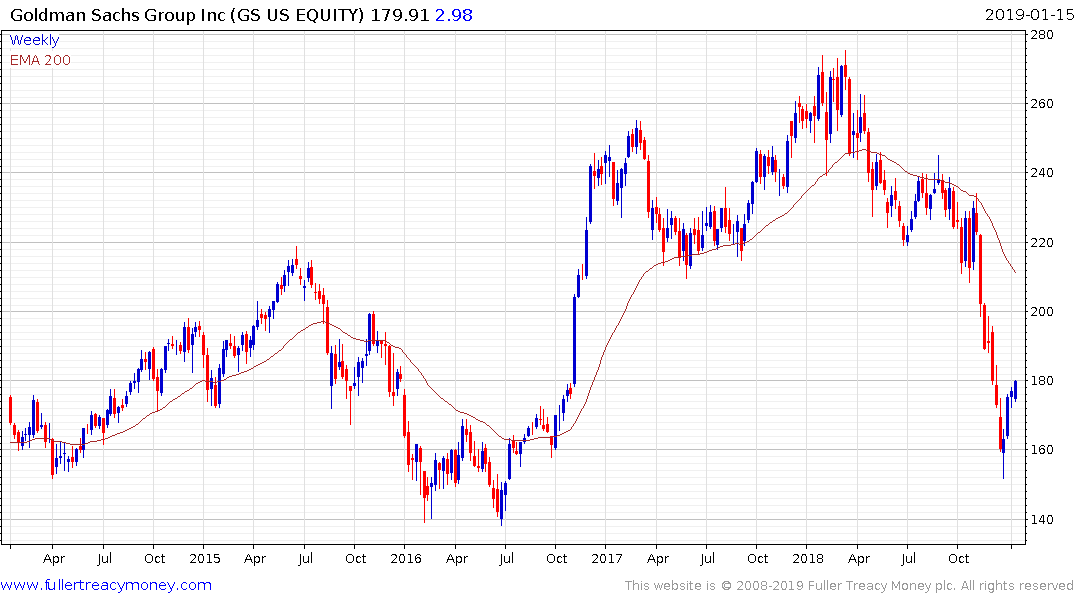Click the 2015 year label on time axis

point(204,559)
